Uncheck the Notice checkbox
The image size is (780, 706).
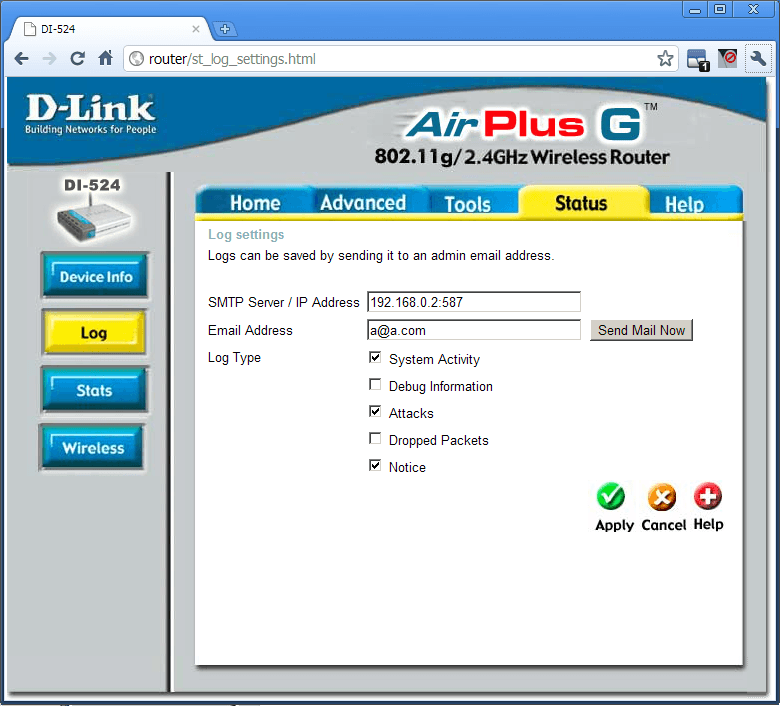pos(375,465)
